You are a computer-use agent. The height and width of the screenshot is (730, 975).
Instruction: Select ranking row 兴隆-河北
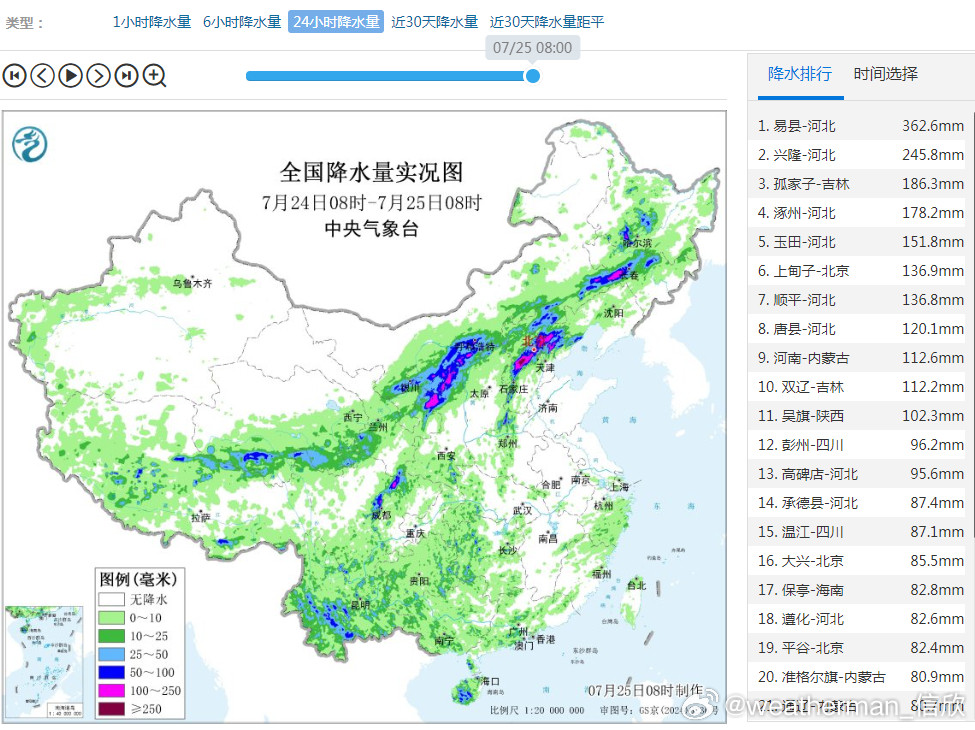pos(858,155)
